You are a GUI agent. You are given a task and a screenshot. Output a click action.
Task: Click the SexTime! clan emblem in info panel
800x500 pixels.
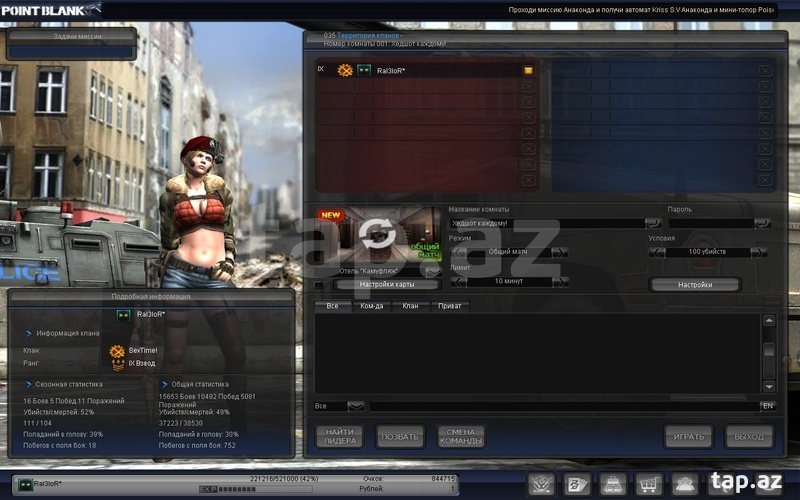117,351
